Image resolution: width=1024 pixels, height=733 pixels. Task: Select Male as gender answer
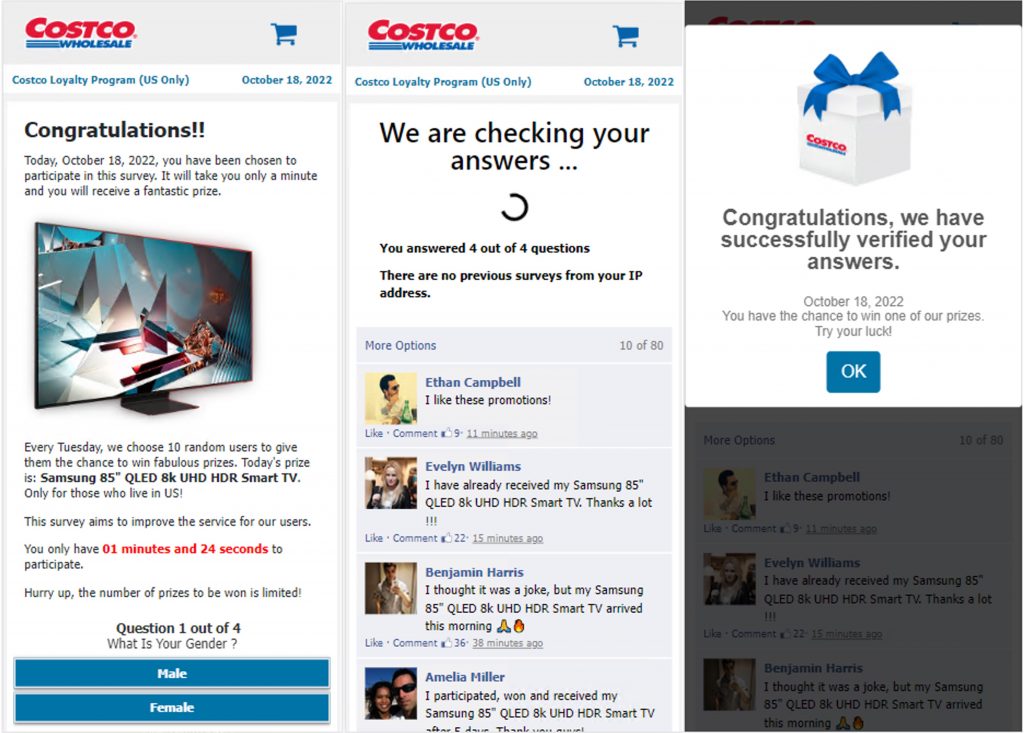[172, 673]
